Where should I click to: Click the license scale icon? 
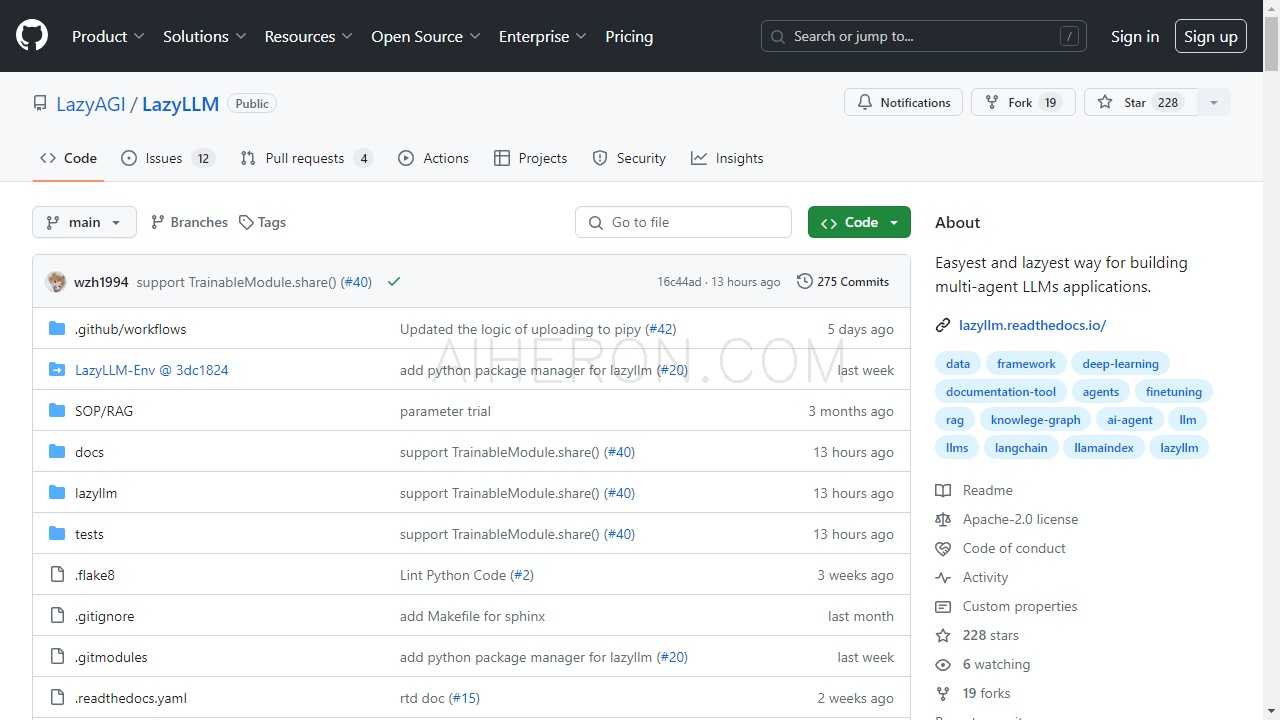943,519
